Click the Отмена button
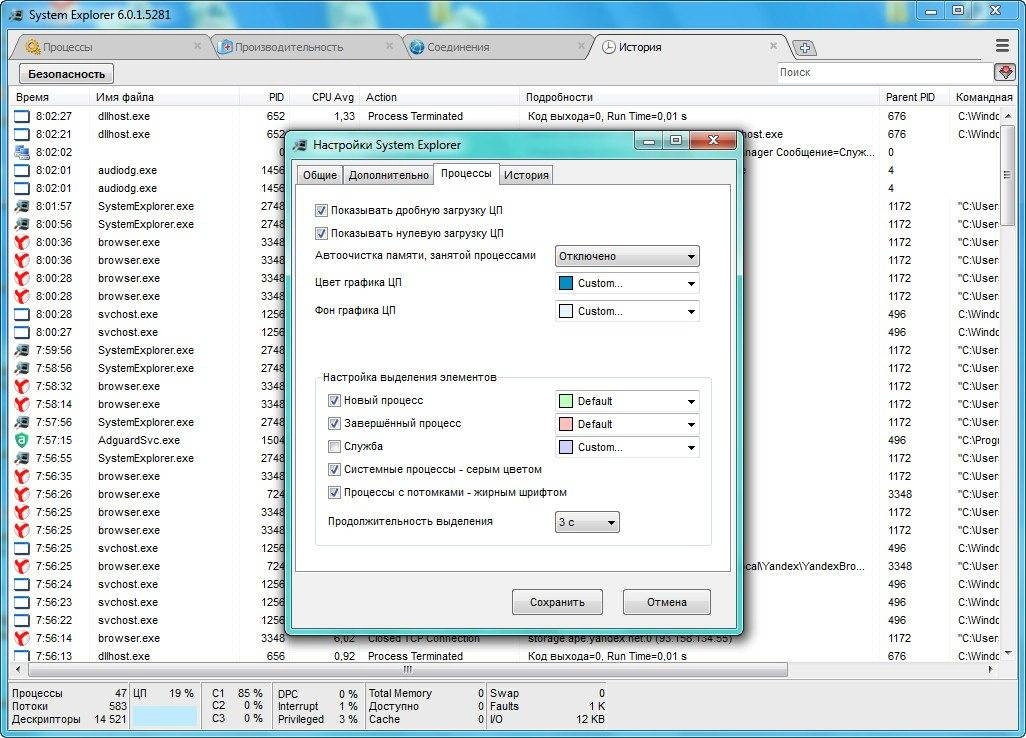This screenshot has width=1026, height=738. 666,602
